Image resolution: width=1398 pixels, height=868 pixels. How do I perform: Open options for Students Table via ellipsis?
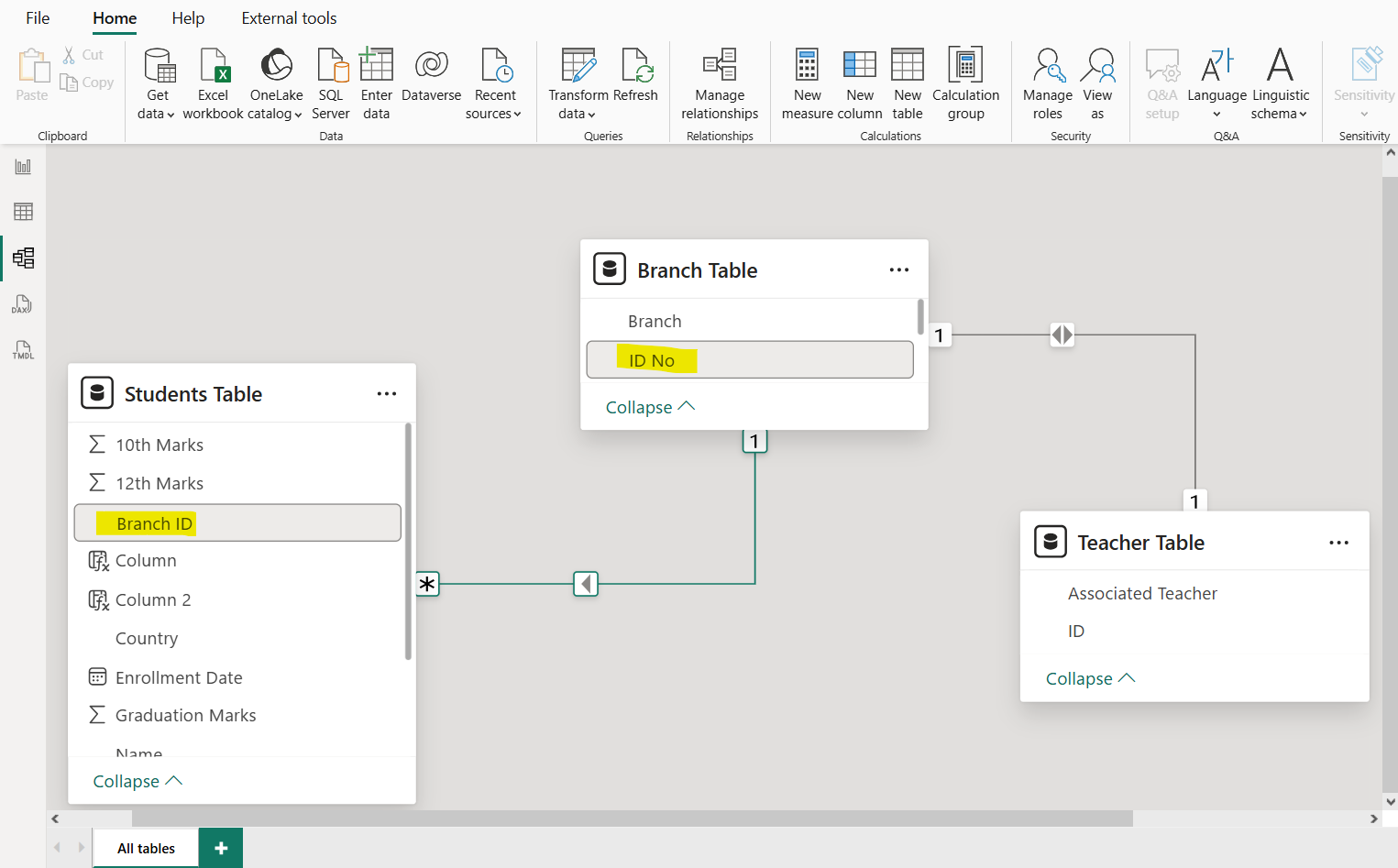tap(386, 393)
